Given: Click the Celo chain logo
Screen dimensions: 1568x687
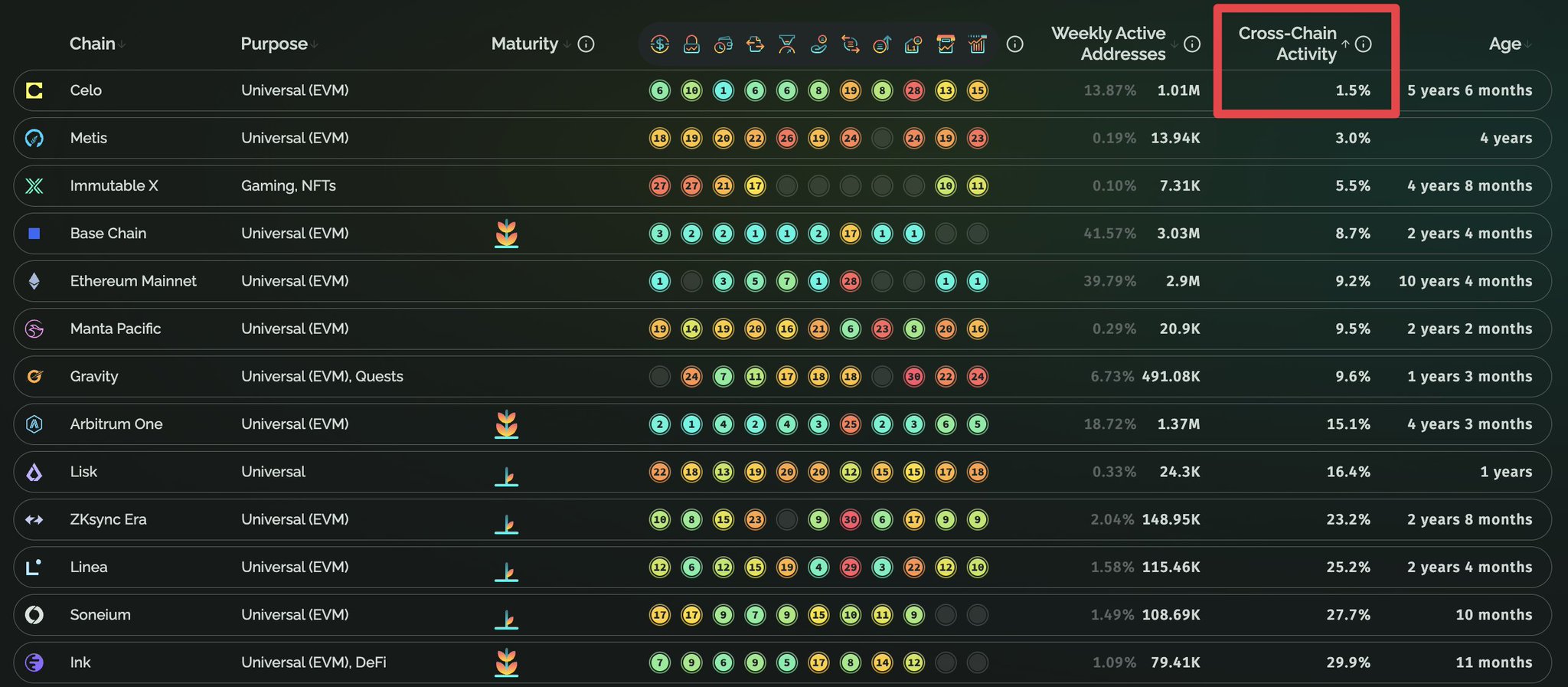Looking at the screenshot, I should (34, 90).
